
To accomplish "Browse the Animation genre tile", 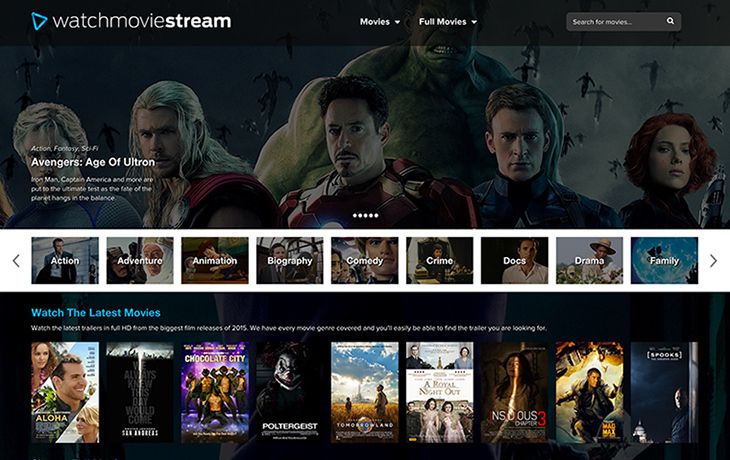I will point(215,261).
